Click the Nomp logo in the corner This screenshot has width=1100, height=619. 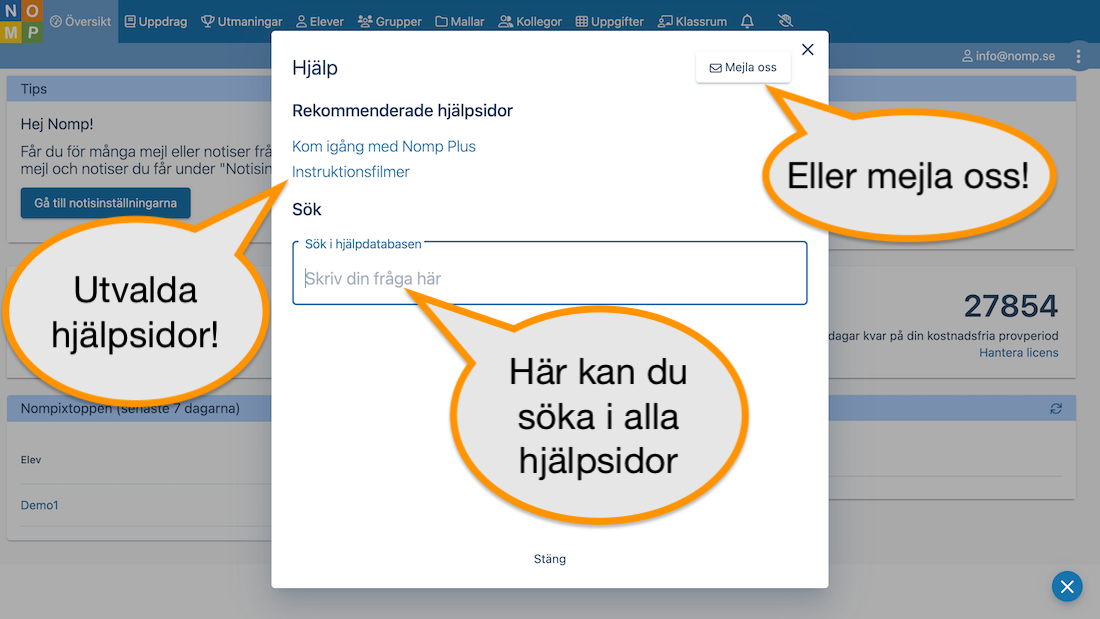point(21,21)
